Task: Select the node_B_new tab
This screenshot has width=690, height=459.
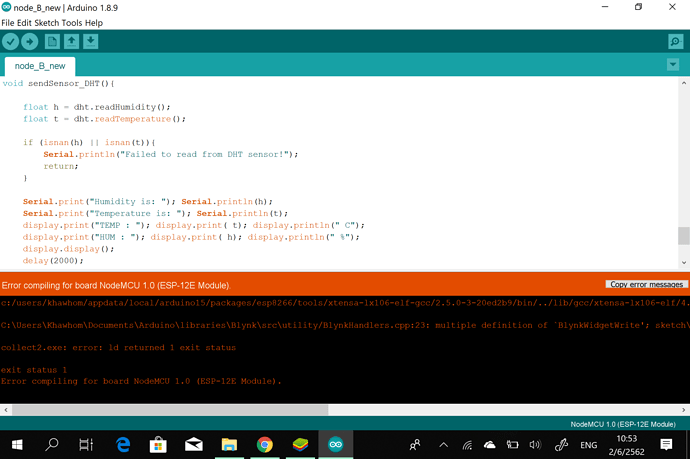Action: (40, 66)
